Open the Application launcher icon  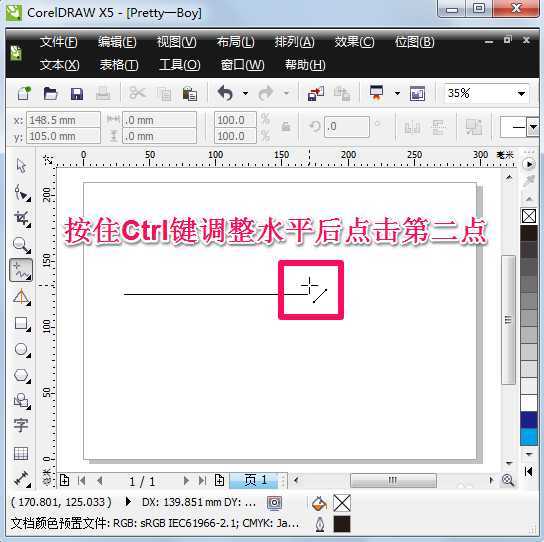(376, 93)
